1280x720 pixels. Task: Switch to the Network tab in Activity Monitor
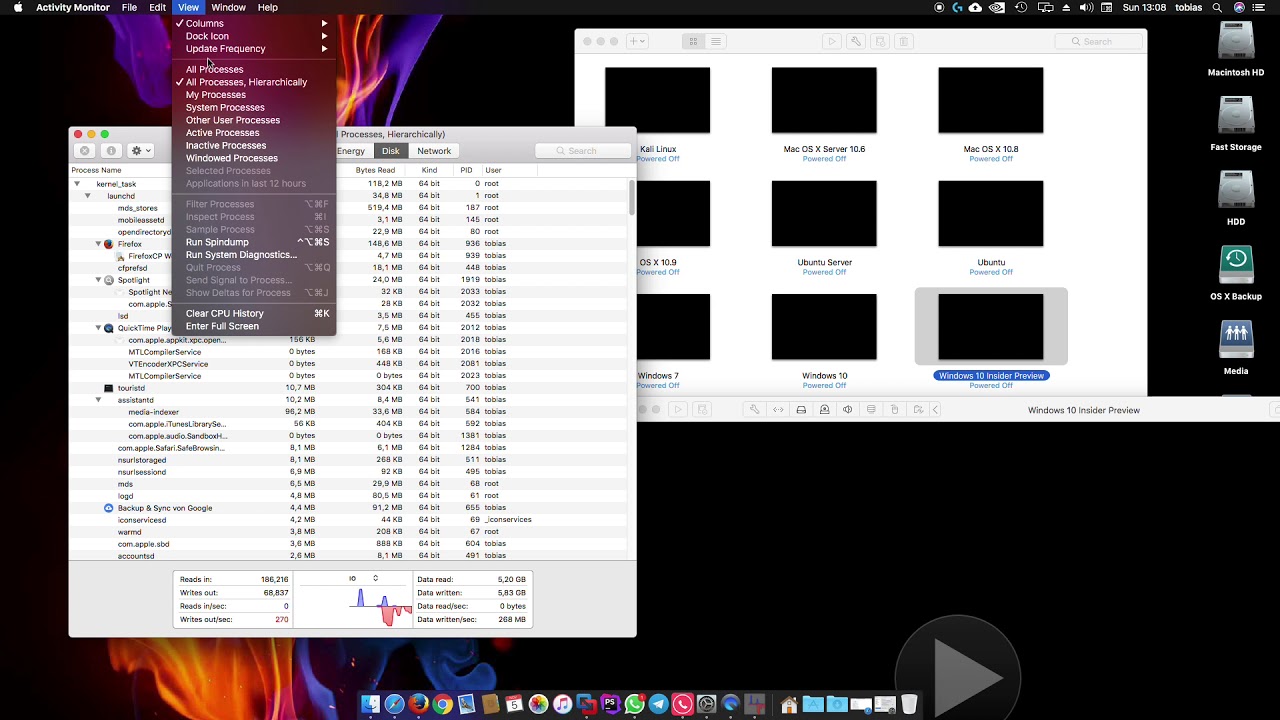[x=434, y=151]
